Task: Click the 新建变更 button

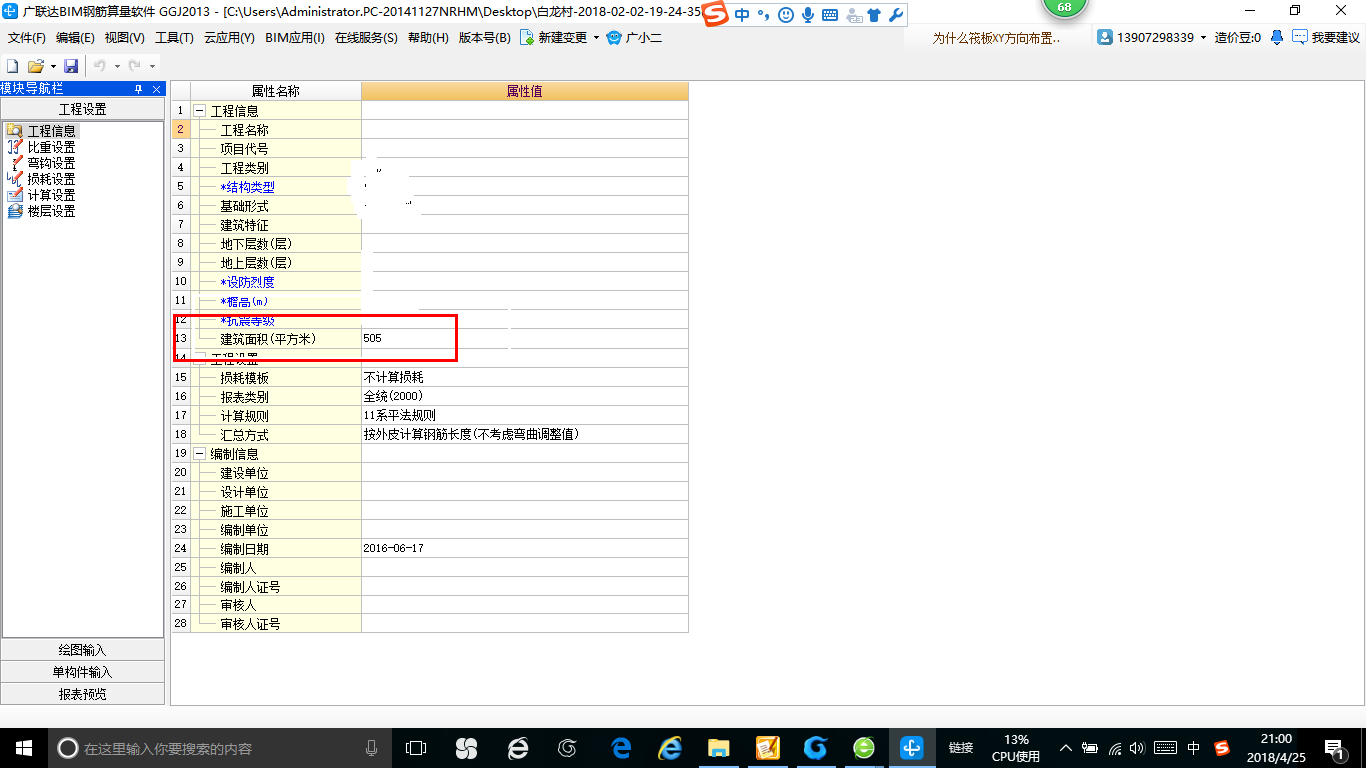Action: coord(553,38)
